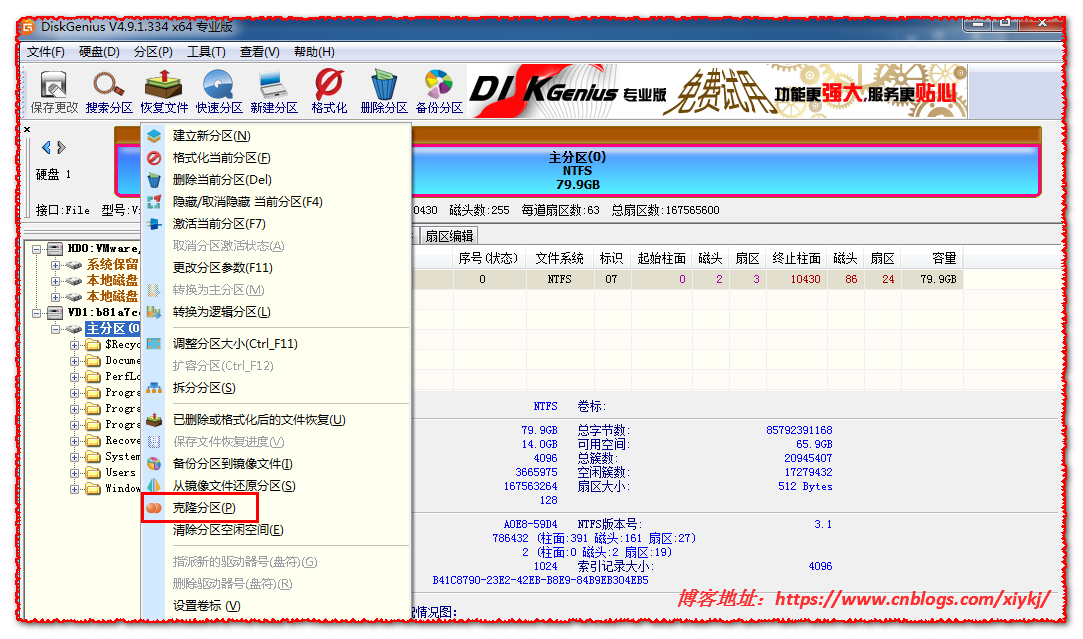Image resolution: width=1083 pixels, height=639 pixels.
Task: Choose 拆分分区(S) menu entry
Action: (x=276, y=388)
